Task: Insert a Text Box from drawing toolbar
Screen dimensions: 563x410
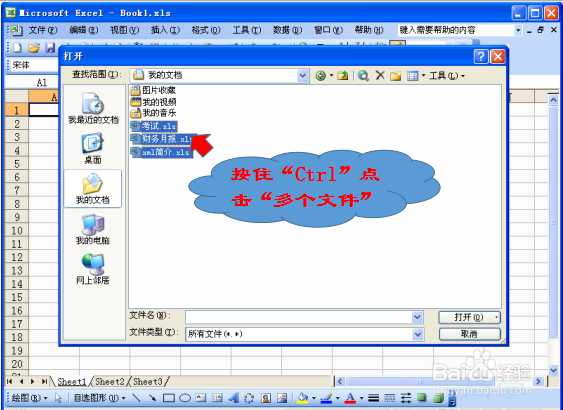Action: (201, 398)
